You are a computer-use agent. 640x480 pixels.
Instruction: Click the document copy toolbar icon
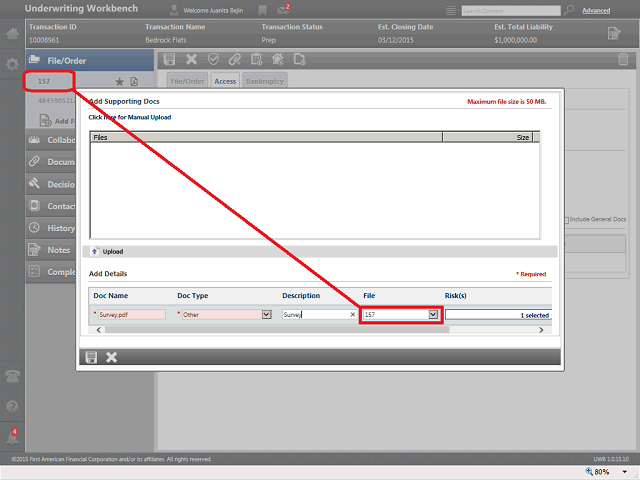tap(300, 60)
